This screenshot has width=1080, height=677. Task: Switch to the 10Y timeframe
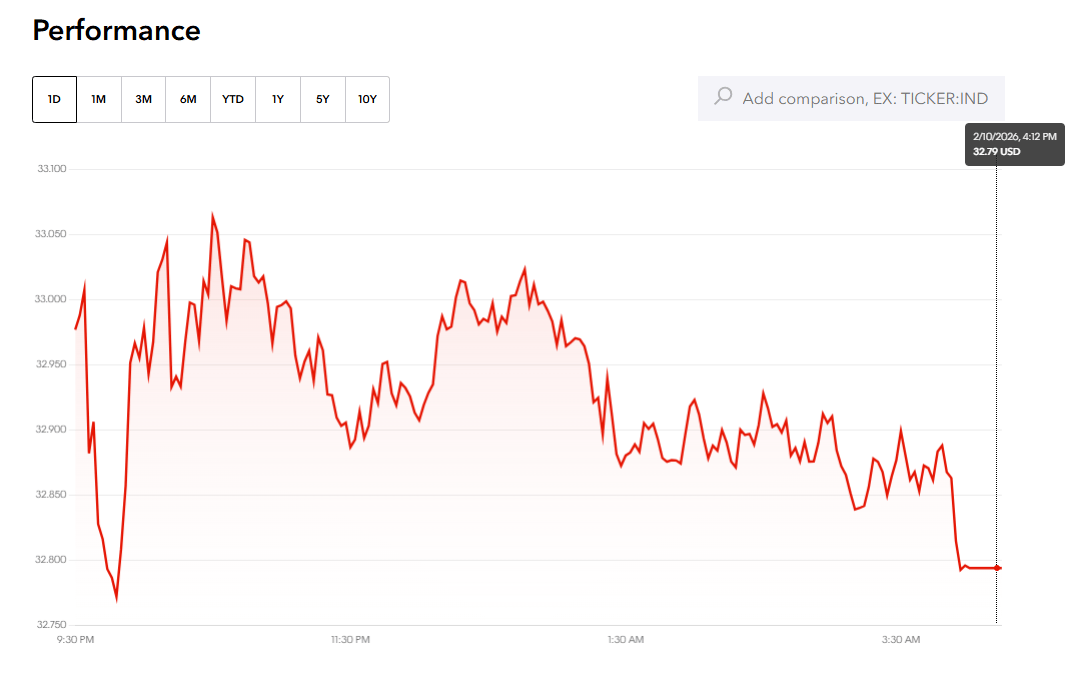[367, 99]
